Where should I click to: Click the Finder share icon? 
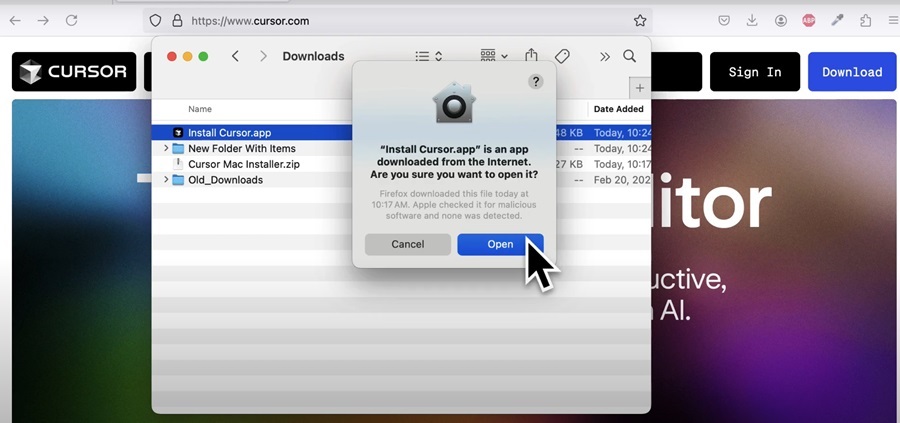[x=532, y=56]
